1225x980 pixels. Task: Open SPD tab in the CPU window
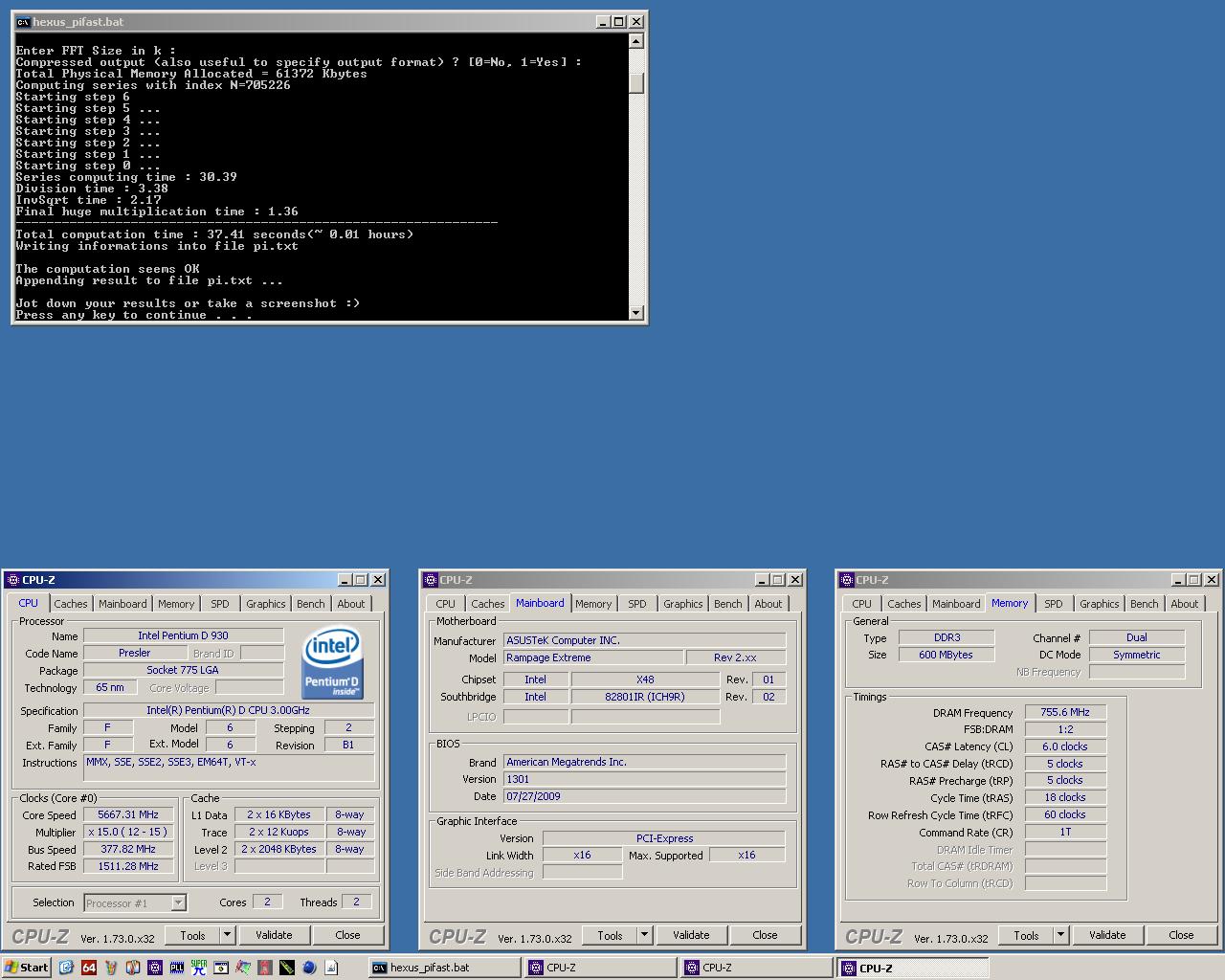coord(220,604)
